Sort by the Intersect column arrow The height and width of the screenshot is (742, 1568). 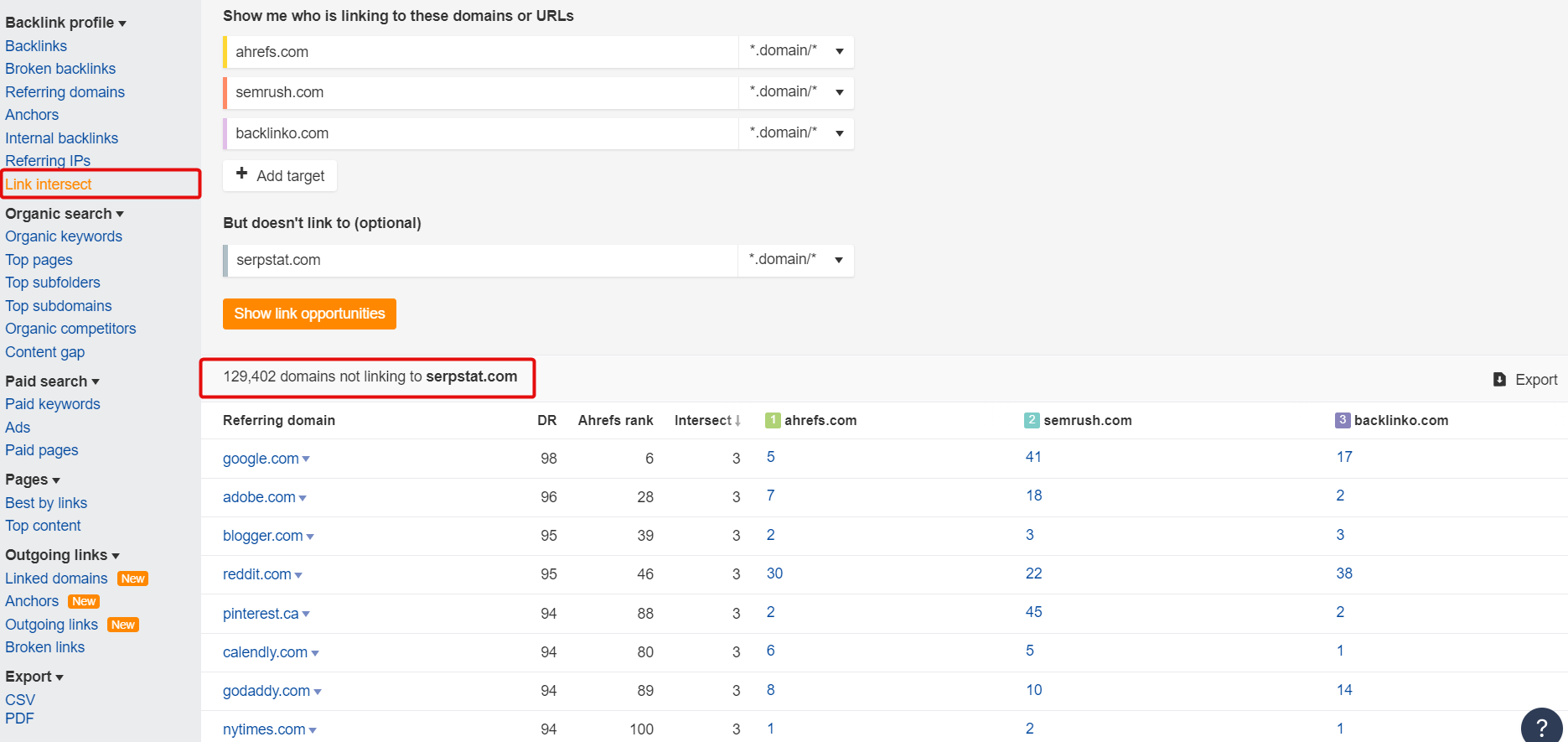click(737, 421)
